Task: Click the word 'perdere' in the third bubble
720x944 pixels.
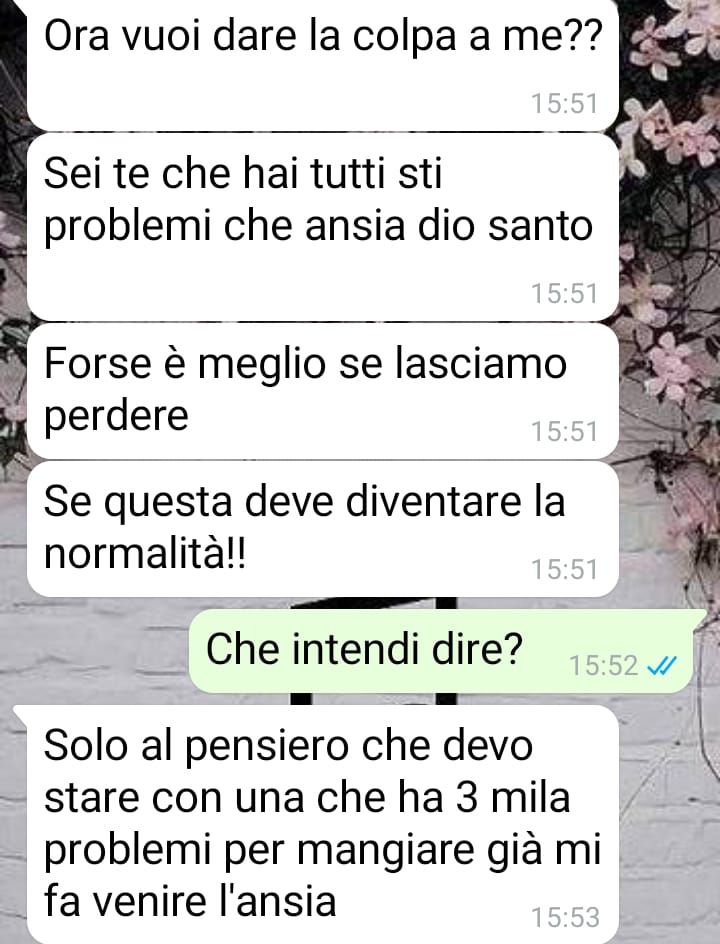Action: pos(116,417)
